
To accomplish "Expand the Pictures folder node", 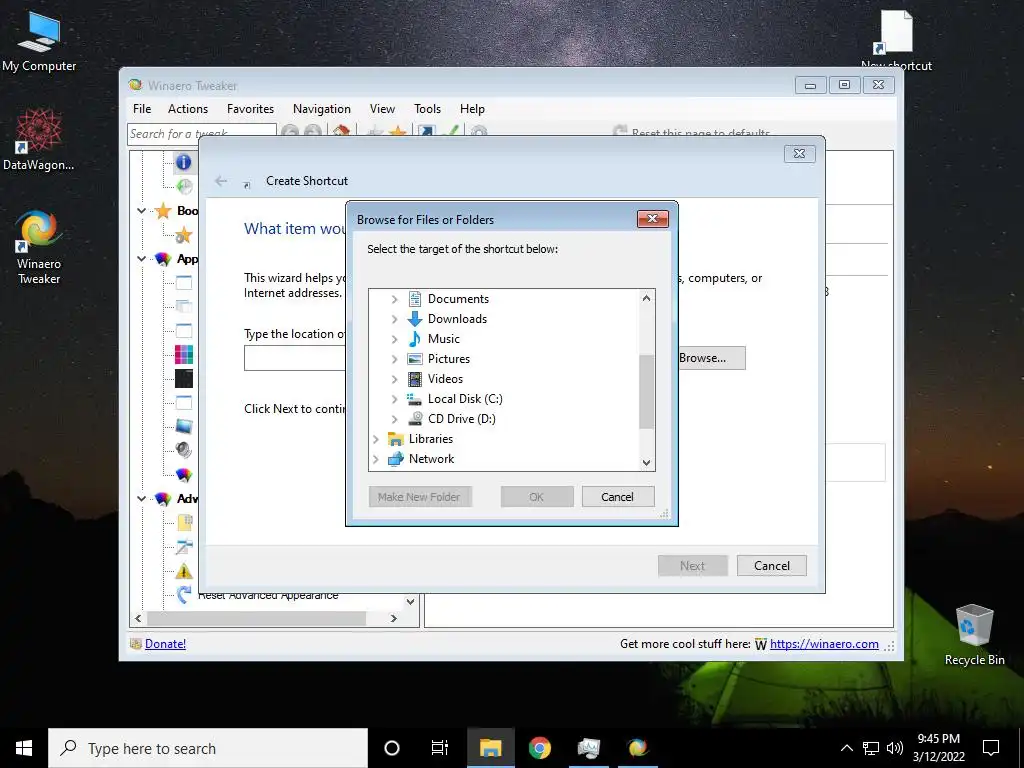I will click(x=394, y=359).
